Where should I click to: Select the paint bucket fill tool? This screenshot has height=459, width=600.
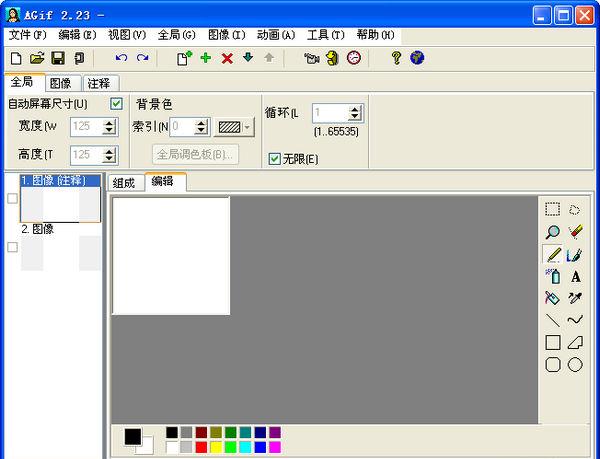[x=552, y=298]
